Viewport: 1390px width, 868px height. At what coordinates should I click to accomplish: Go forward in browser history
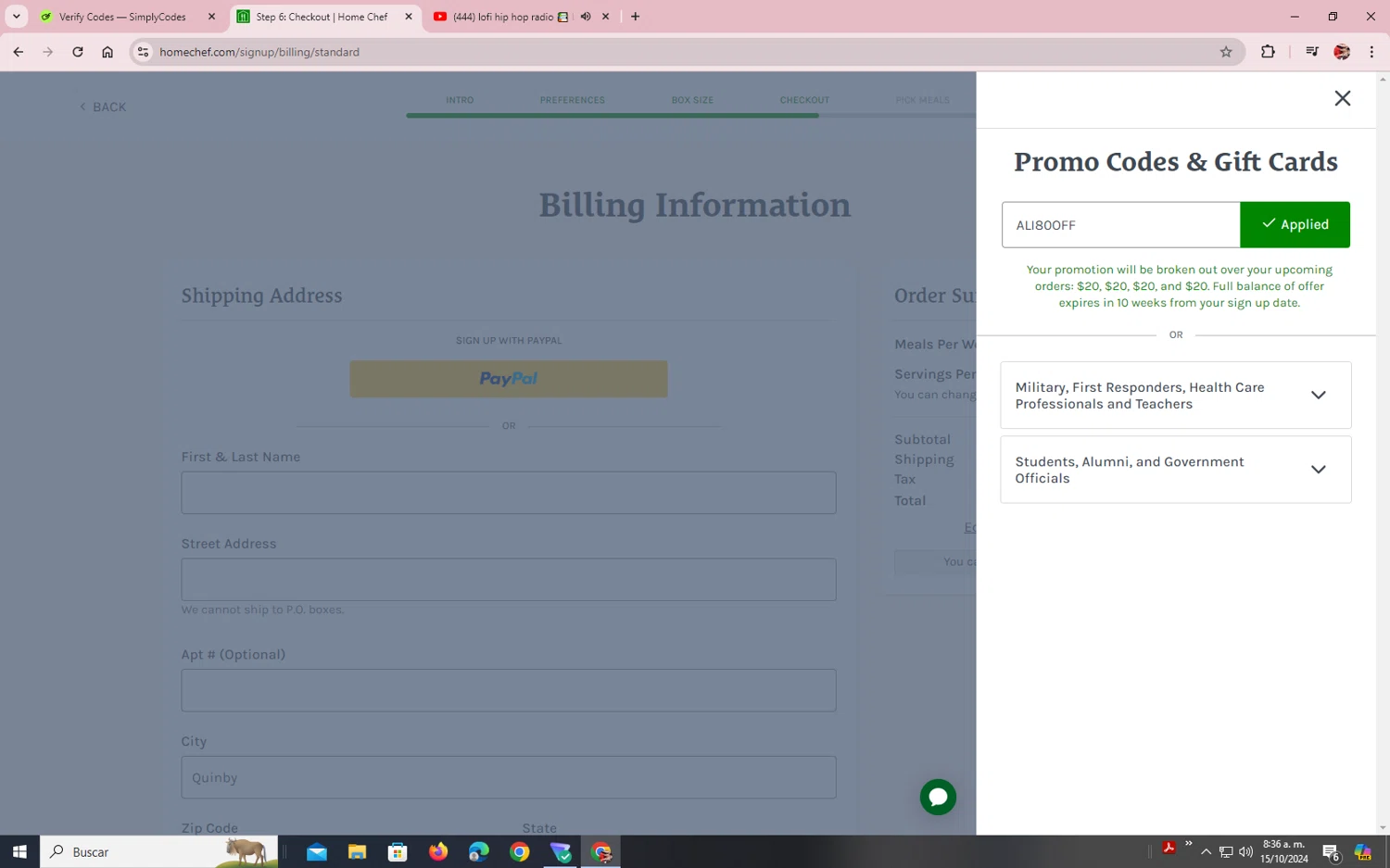click(48, 52)
